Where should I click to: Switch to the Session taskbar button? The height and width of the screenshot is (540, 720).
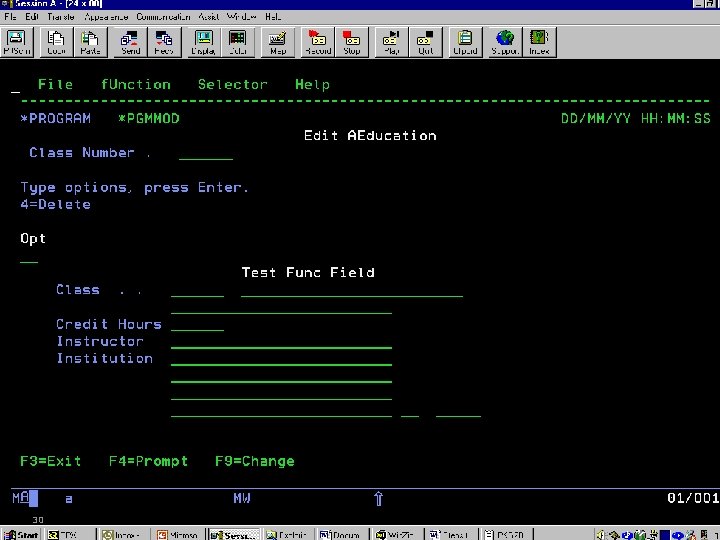[234, 534]
